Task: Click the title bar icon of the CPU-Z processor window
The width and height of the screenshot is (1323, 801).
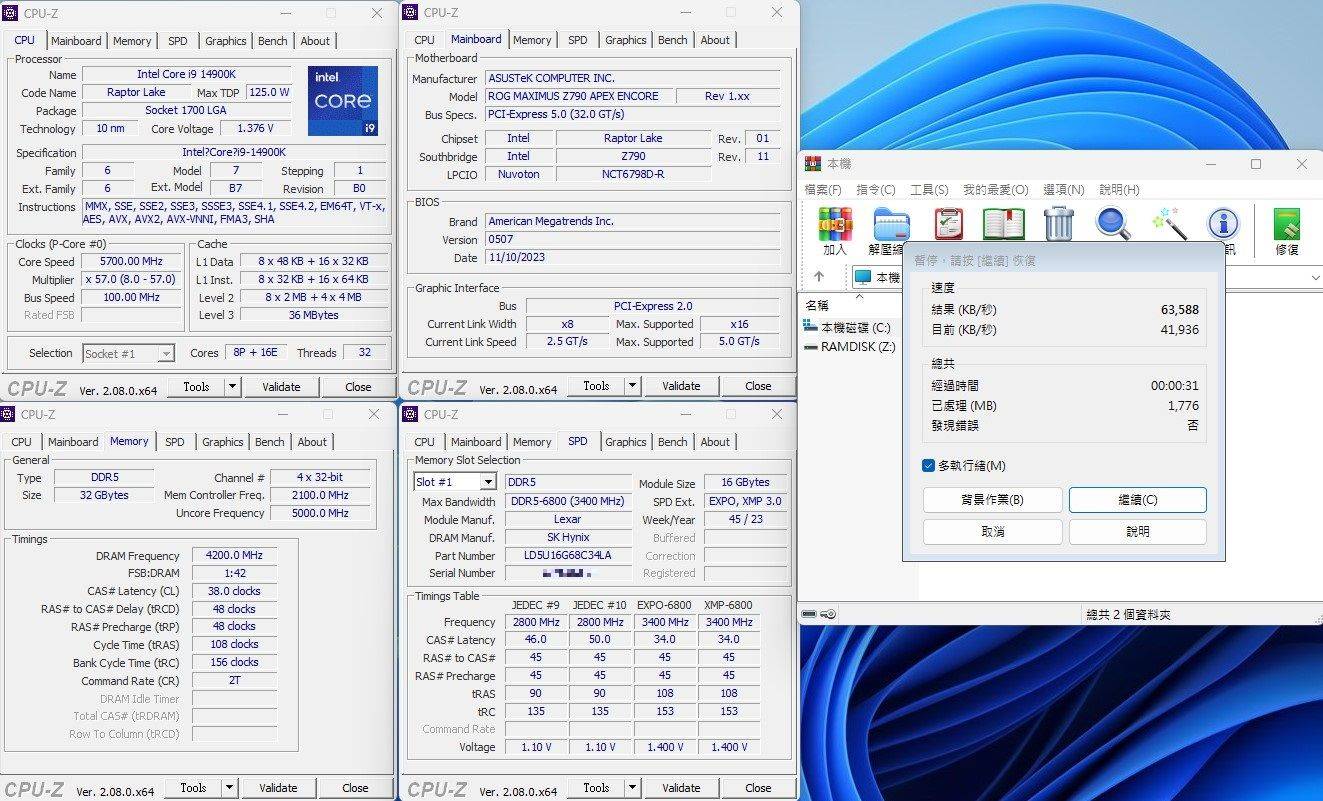Action: tap(11, 14)
